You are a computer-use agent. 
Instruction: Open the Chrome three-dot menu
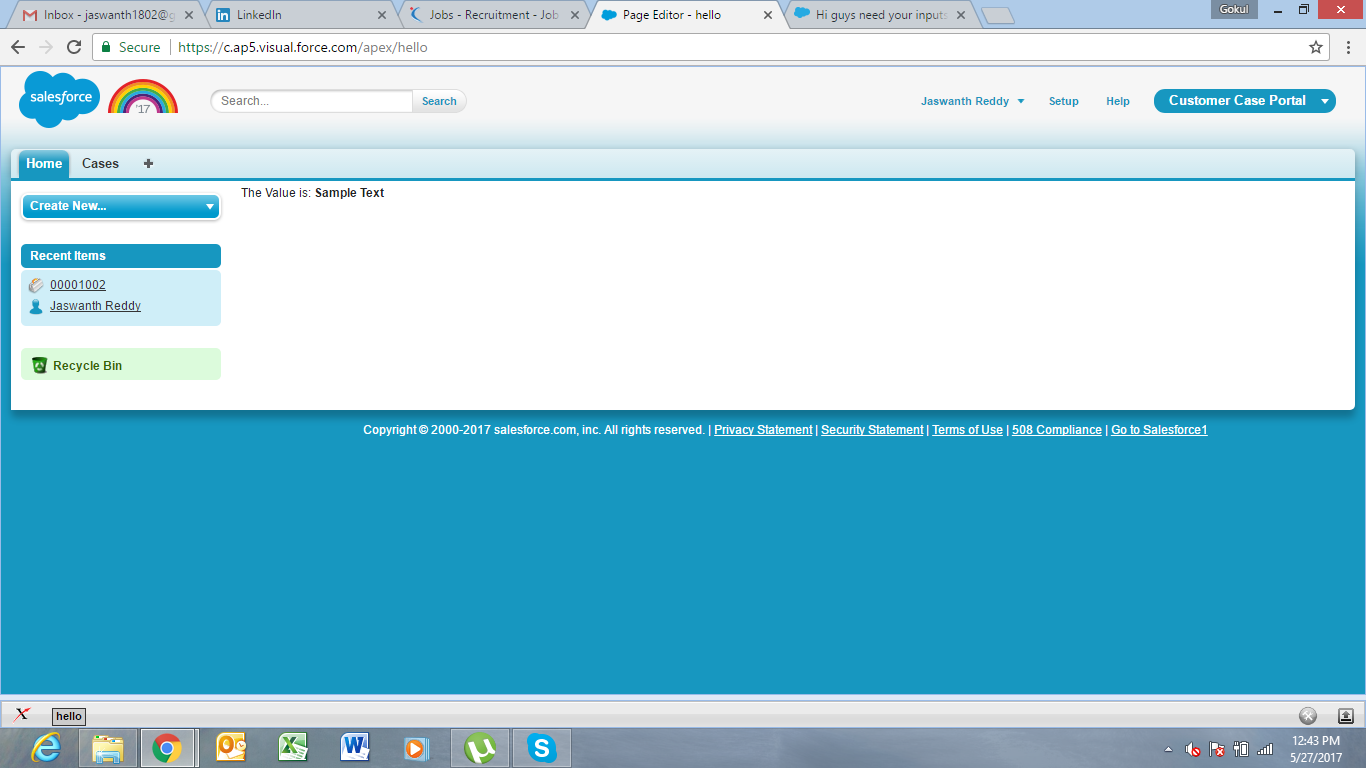(x=1348, y=47)
